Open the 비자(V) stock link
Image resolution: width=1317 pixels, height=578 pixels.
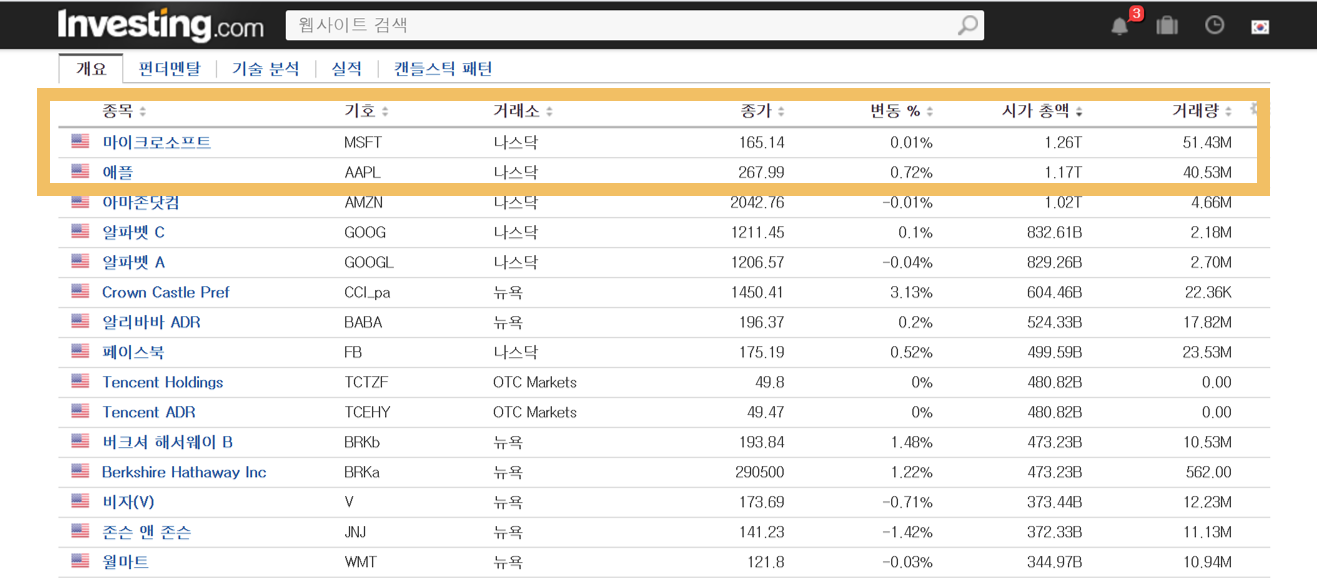point(128,502)
